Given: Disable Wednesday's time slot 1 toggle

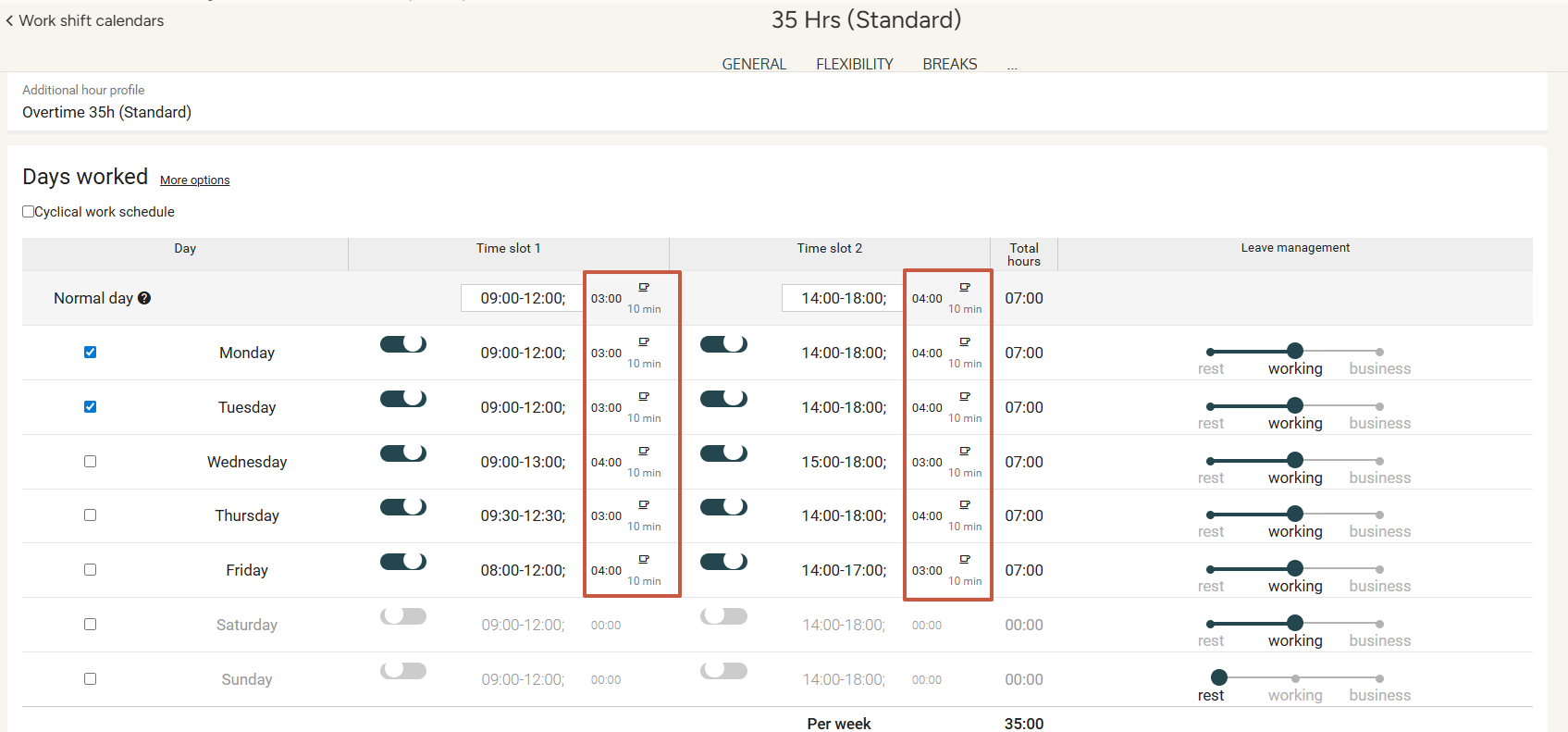Looking at the screenshot, I should click(403, 453).
